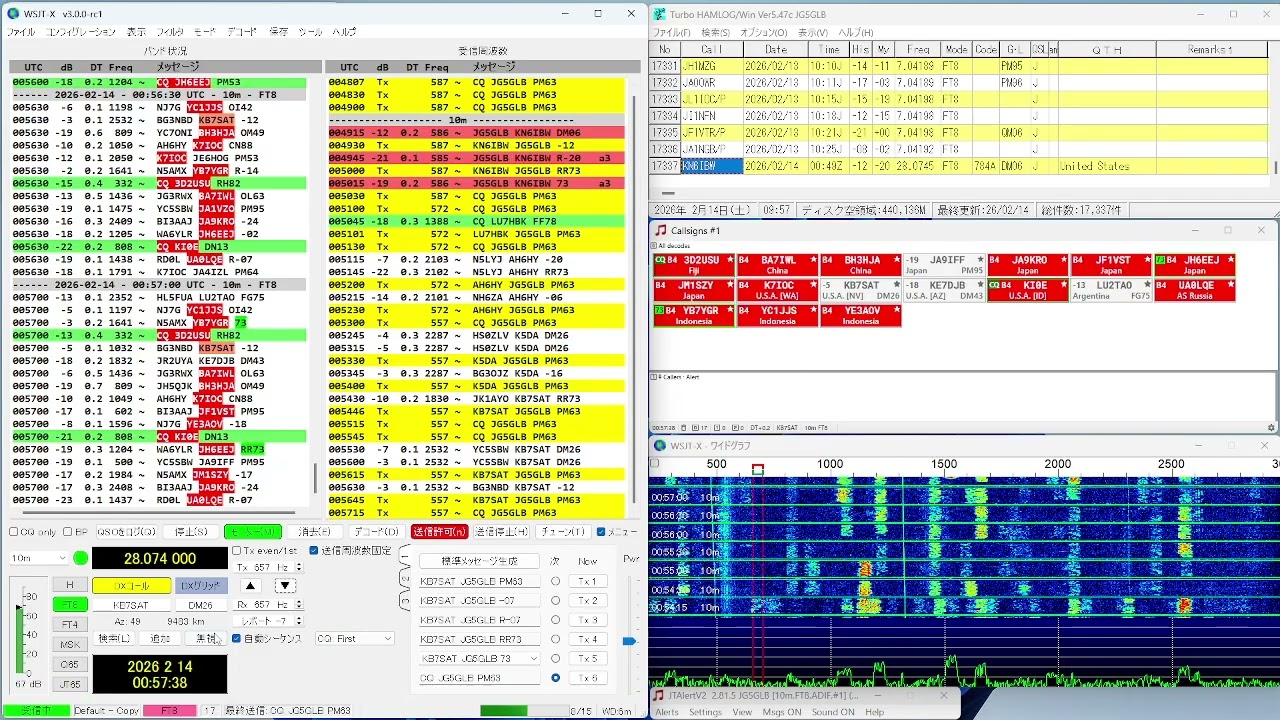This screenshot has width=1280, height=720.
Task: Open the 10m band dropdown
Action: coord(39,558)
